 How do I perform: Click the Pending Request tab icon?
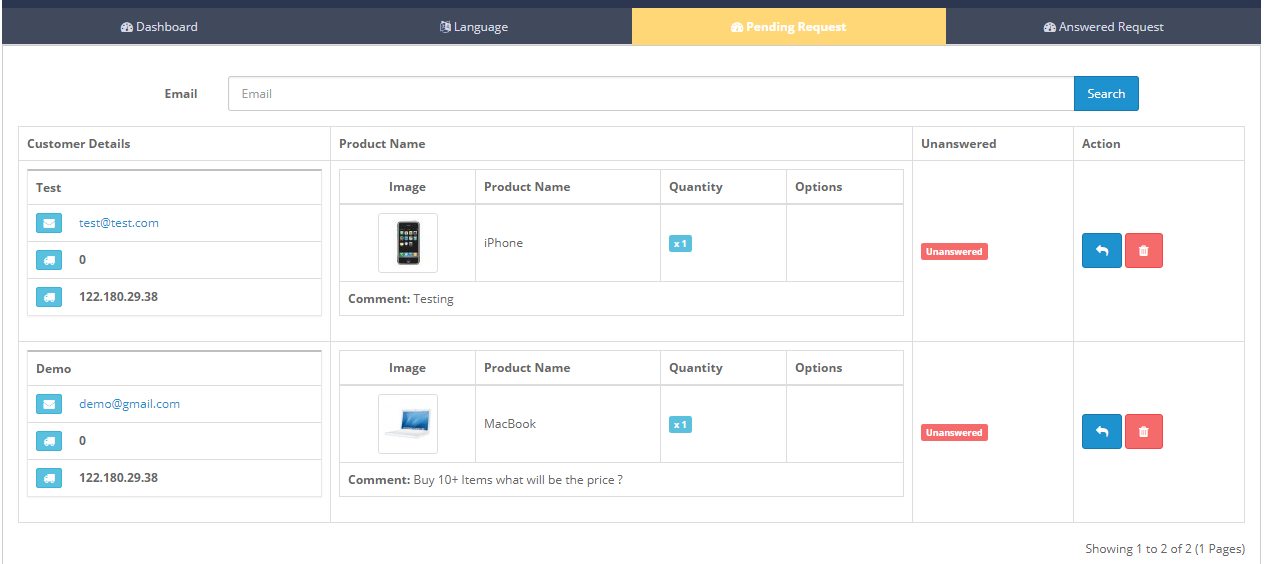tap(737, 27)
